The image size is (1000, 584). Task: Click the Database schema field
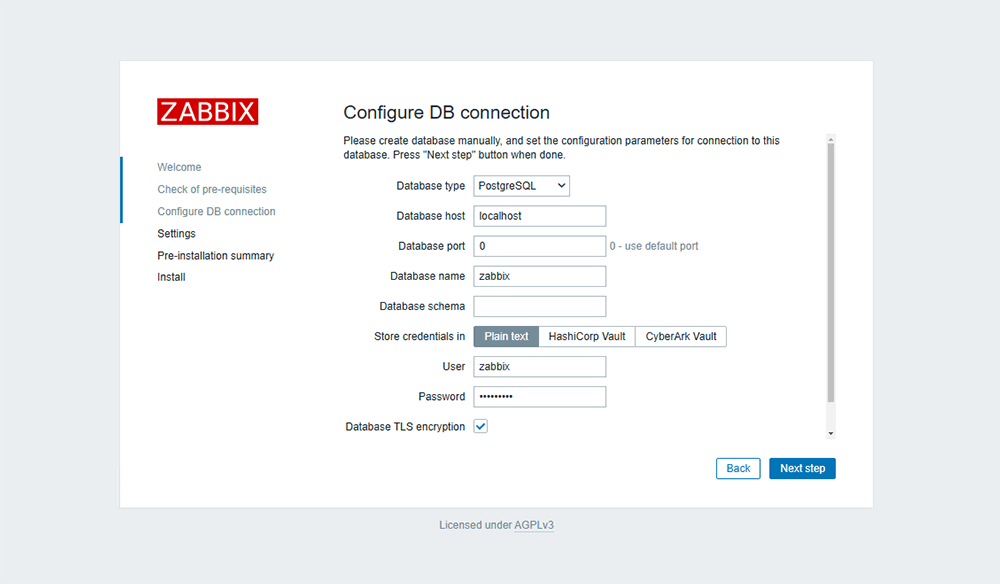(540, 306)
